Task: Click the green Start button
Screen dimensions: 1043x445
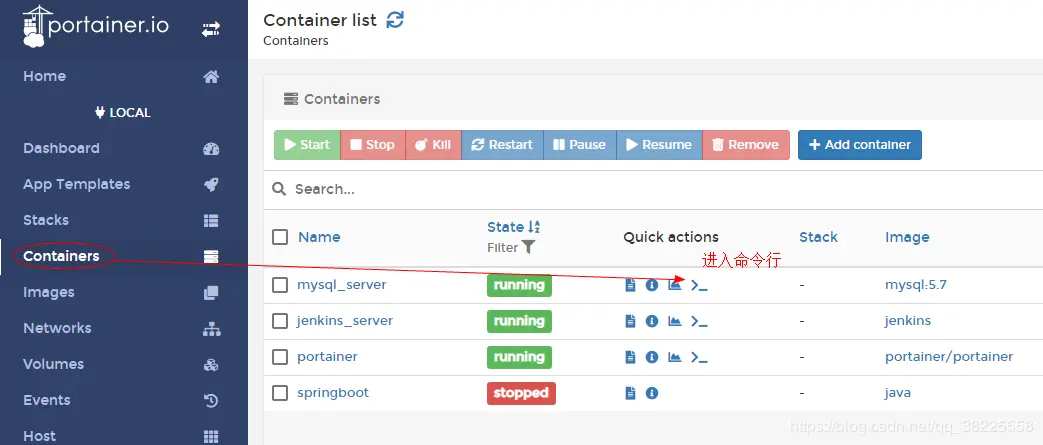Action: pos(307,144)
